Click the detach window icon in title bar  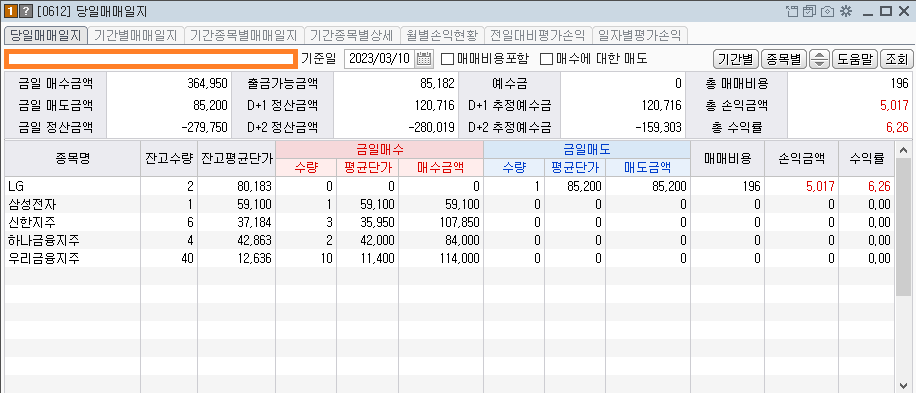click(792, 11)
